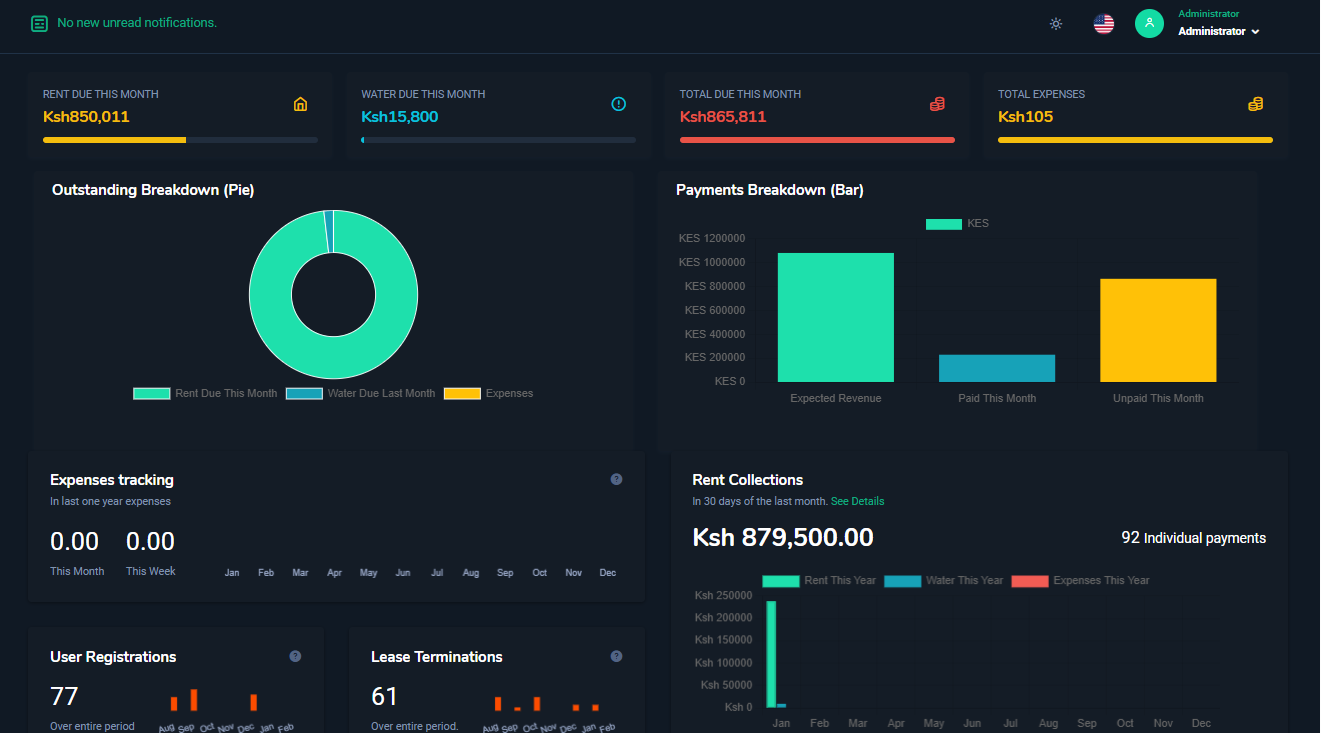Screen dimensions: 1321x733
Task: Click Outstanding Breakdown (Pie) heading
Action: point(153,190)
